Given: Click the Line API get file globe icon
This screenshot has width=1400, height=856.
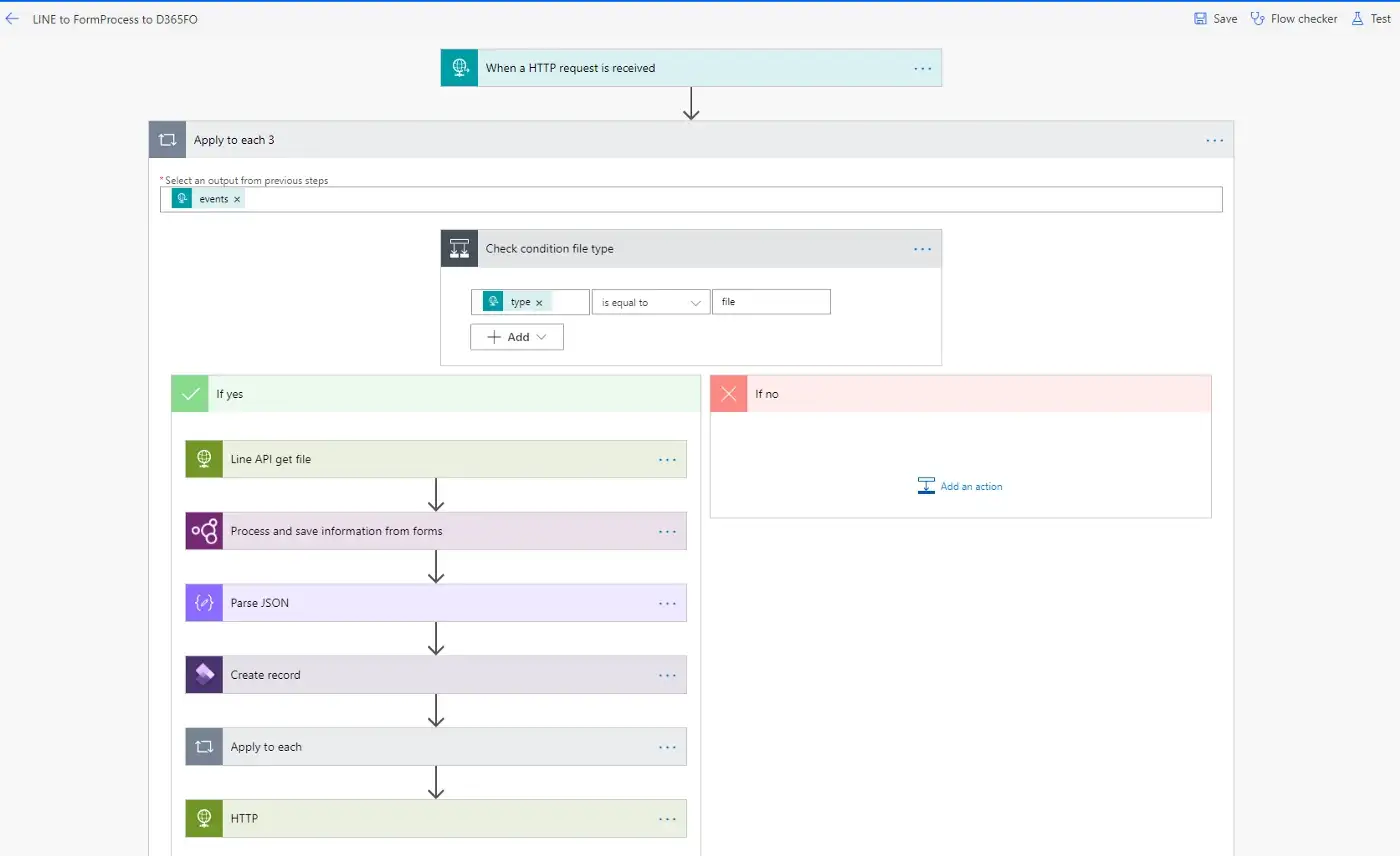Looking at the screenshot, I should (x=204, y=459).
